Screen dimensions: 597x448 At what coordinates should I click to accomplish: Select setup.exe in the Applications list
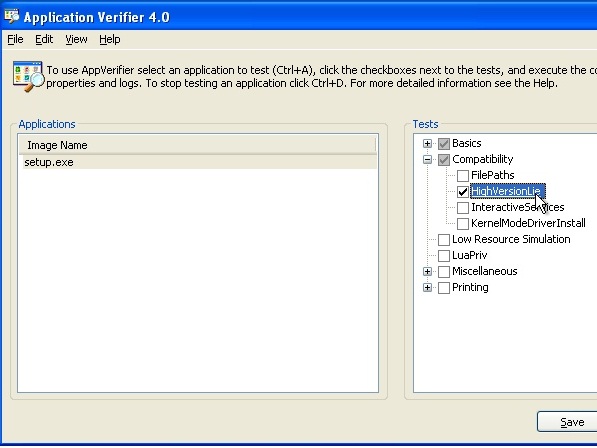click(198, 162)
